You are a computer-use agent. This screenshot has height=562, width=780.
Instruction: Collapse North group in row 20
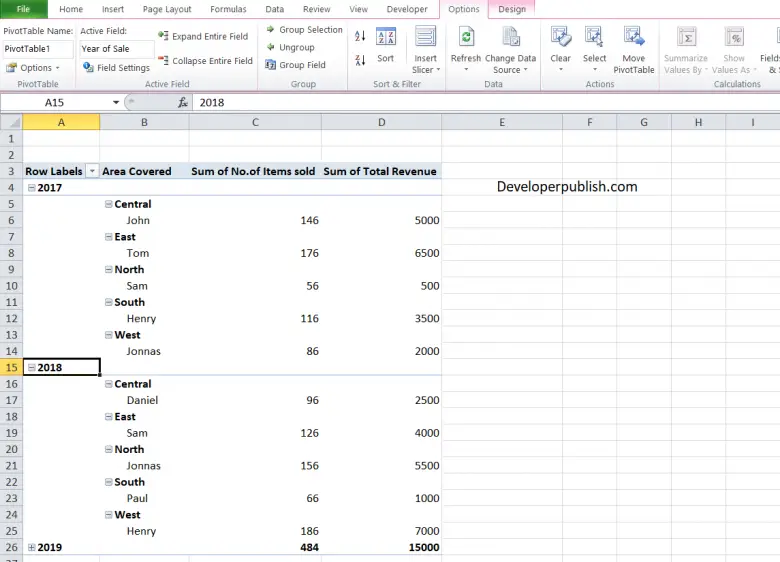coord(108,449)
